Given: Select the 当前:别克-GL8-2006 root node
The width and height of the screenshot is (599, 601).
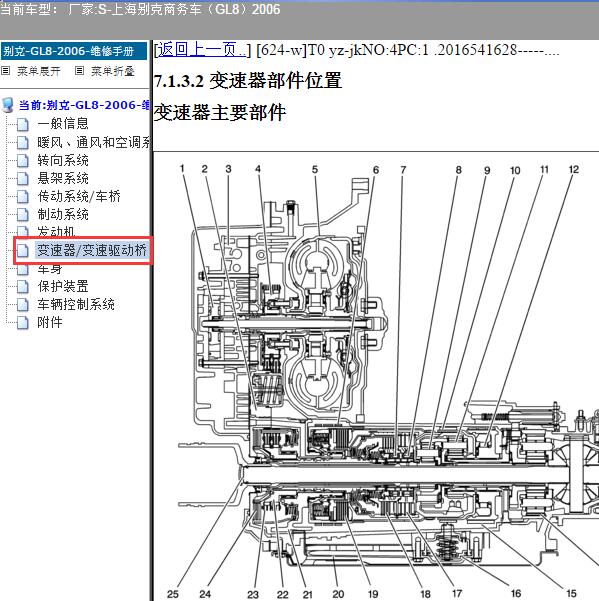Looking at the screenshot, I should [x=84, y=105].
